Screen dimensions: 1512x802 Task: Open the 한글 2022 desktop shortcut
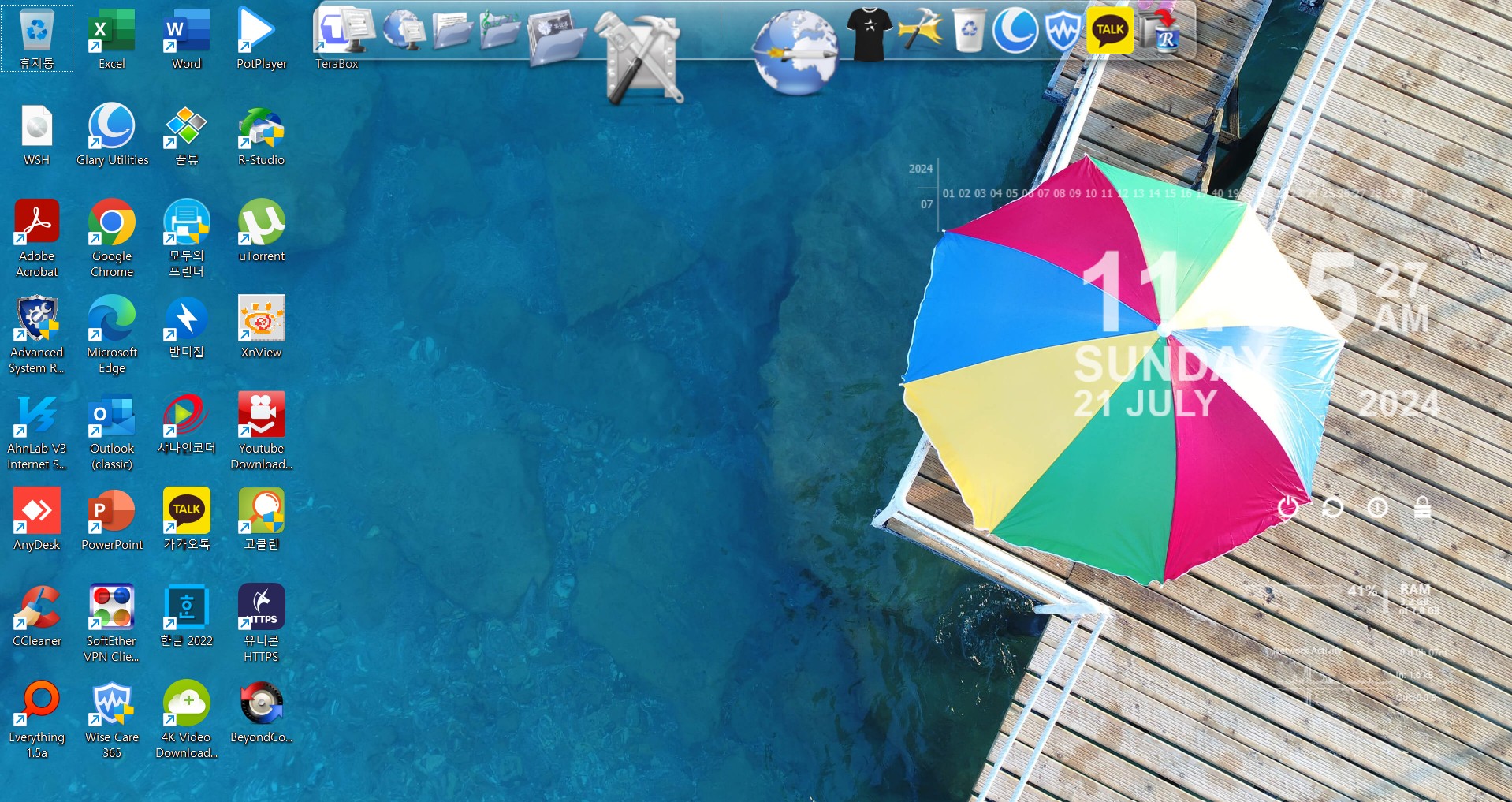(187, 615)
